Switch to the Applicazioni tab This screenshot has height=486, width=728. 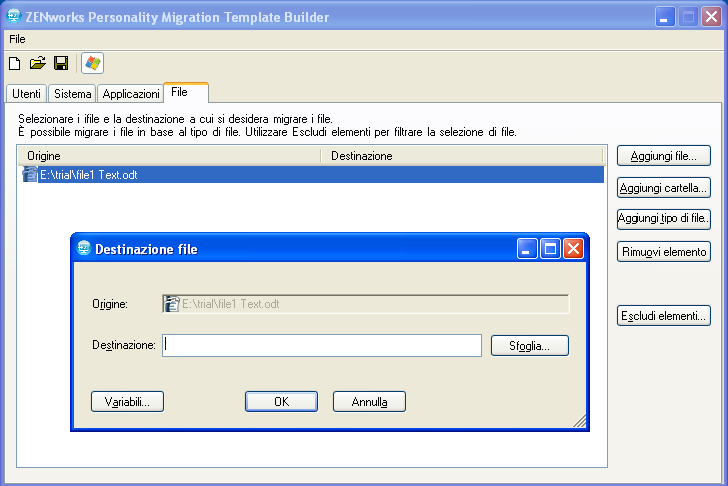point(130,94)
